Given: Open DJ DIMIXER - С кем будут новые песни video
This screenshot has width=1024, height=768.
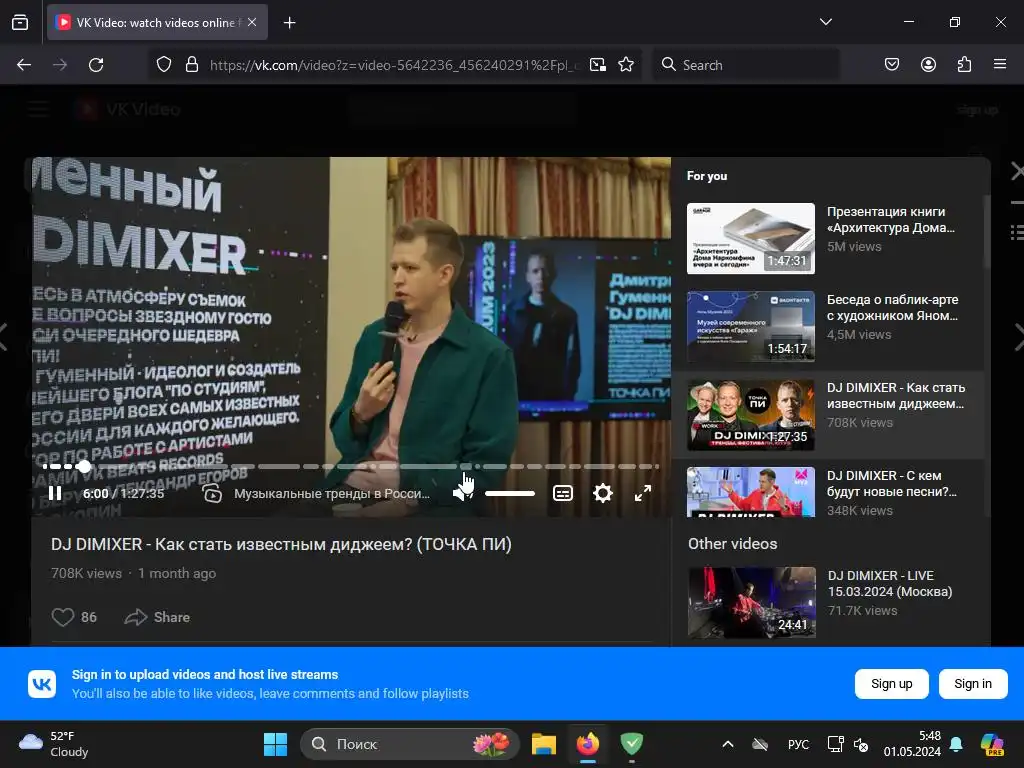Looking at the screenshot, I should tap(828, 492).
